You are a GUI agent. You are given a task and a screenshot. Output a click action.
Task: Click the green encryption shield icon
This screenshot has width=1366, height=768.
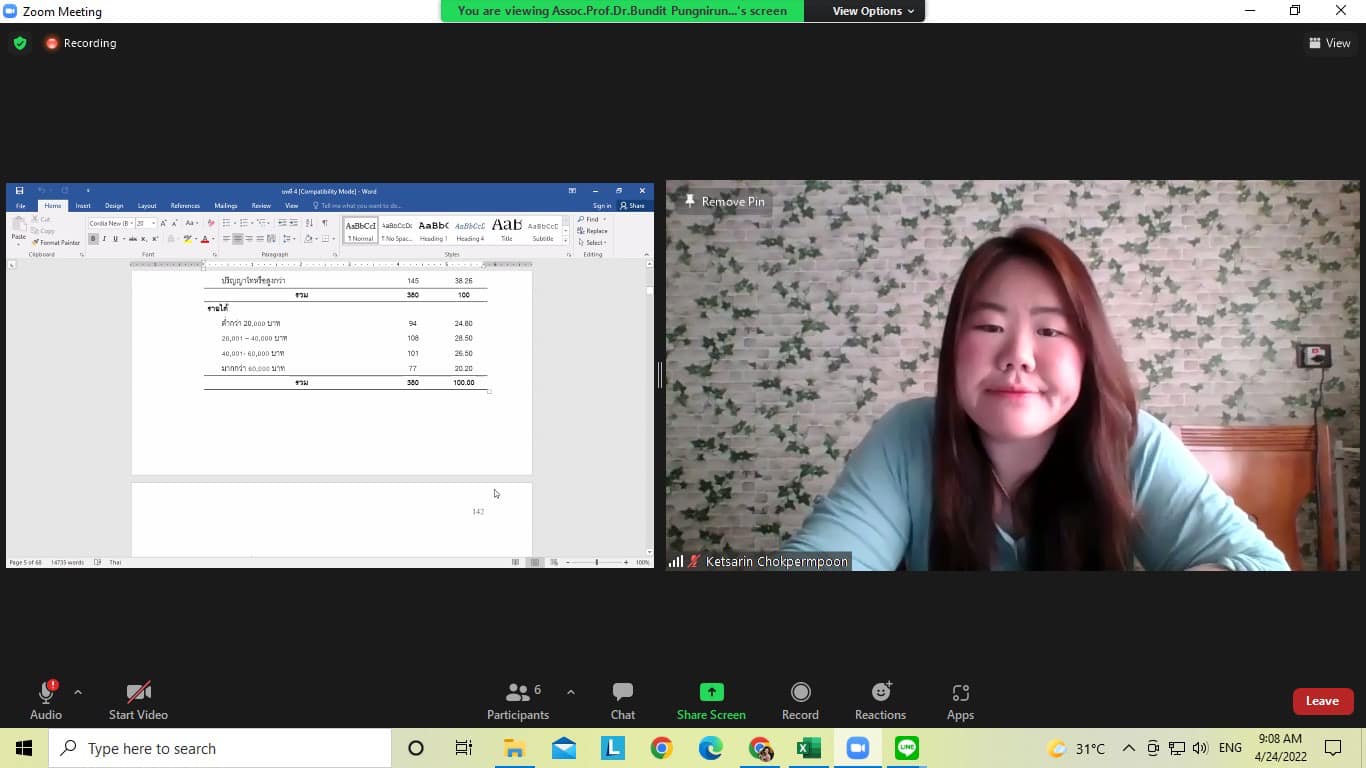20,43
